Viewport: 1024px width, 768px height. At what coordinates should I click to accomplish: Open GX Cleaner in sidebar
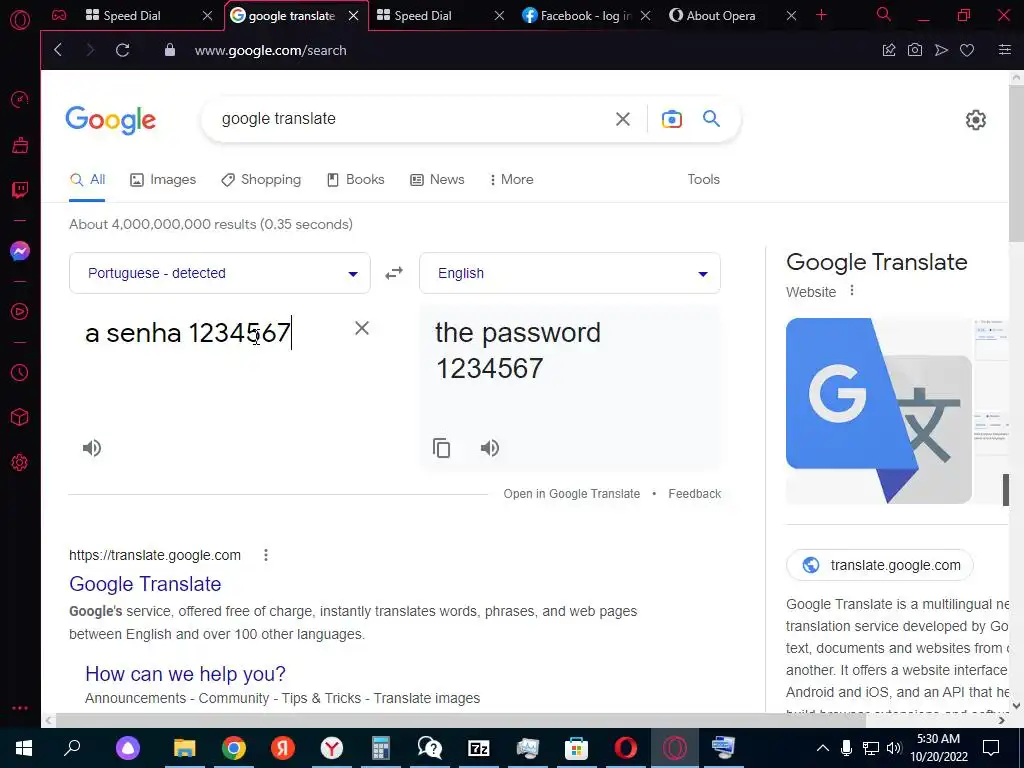pyautogui.click(x=20, y=145)
